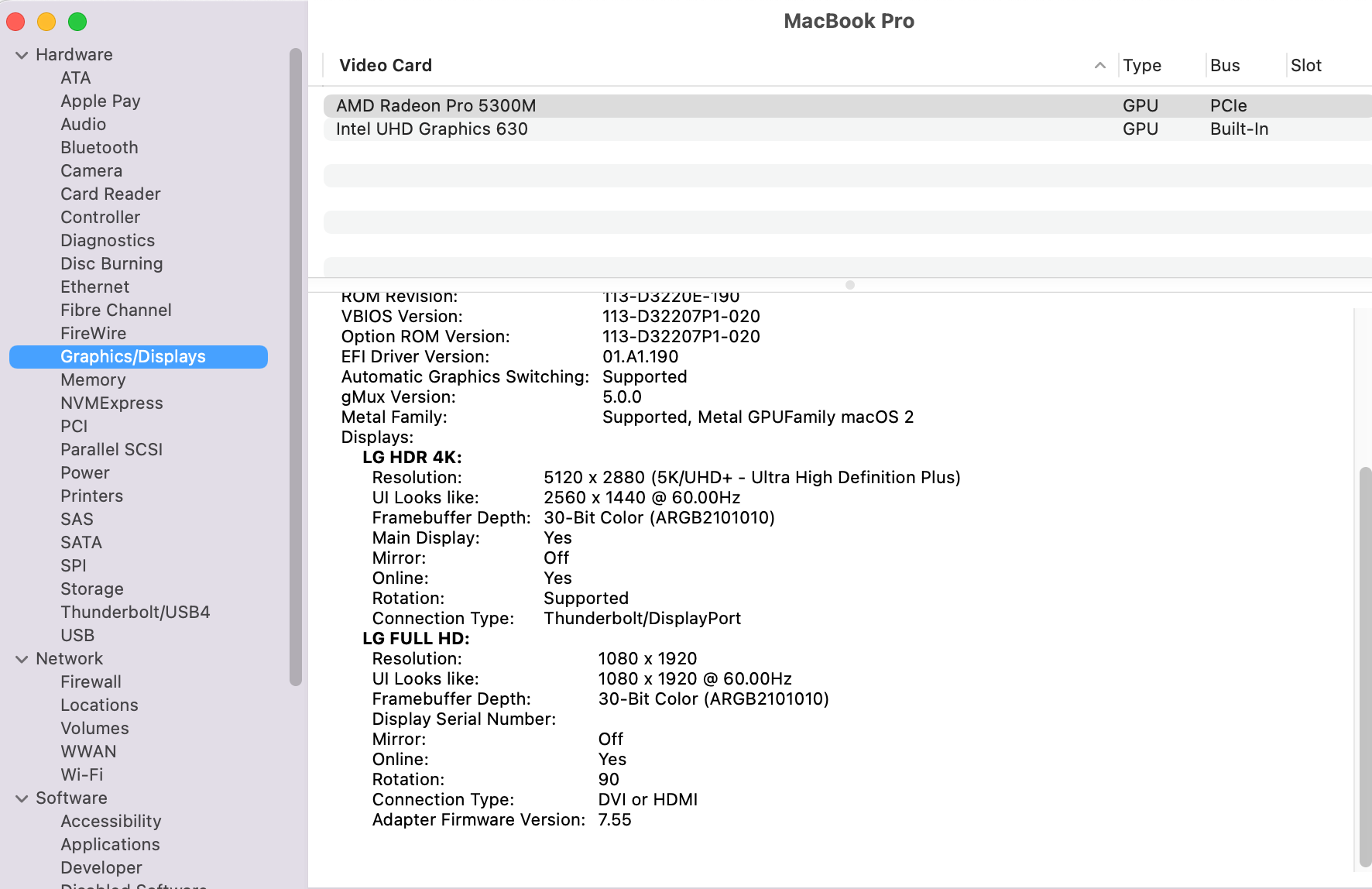This screenshot has height=889, width=1372.
Task: Collapse the Software section chevron
Action: coord(22,798)
